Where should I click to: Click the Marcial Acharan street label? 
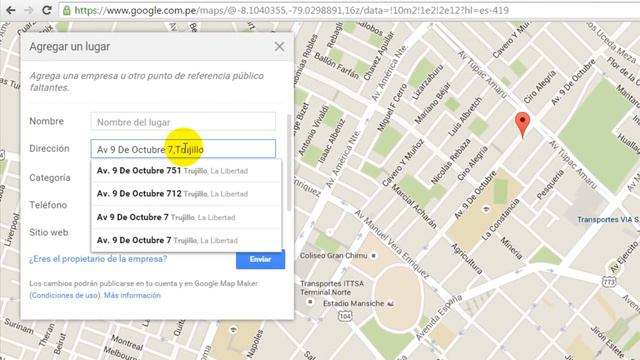pos(414,206)
